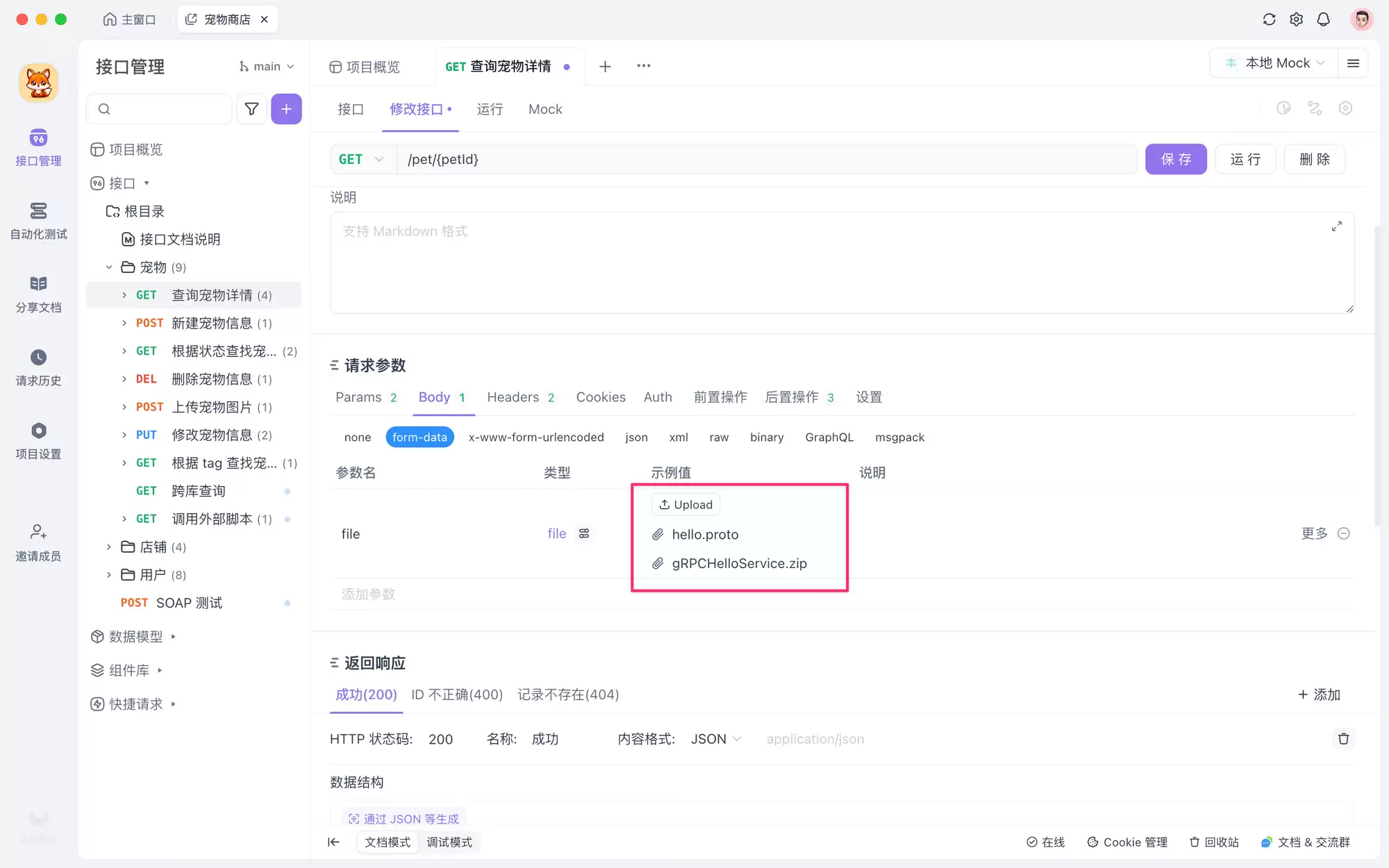Open the 项目概览 tab
Image resolution: width=1389 pixels, height=868 pixels.
364,67
